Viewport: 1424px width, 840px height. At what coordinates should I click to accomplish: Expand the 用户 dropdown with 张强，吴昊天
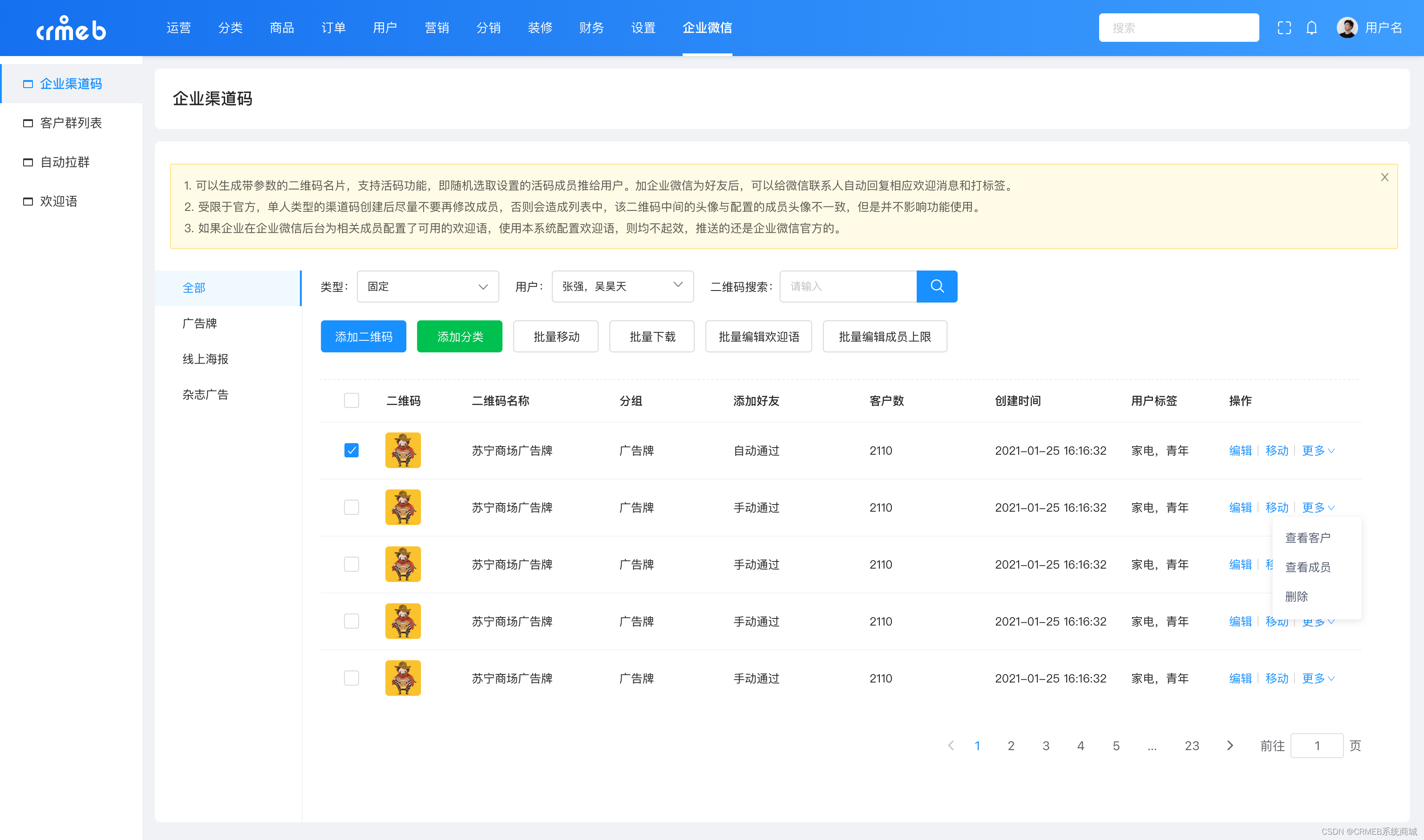(x=622, y=287)
